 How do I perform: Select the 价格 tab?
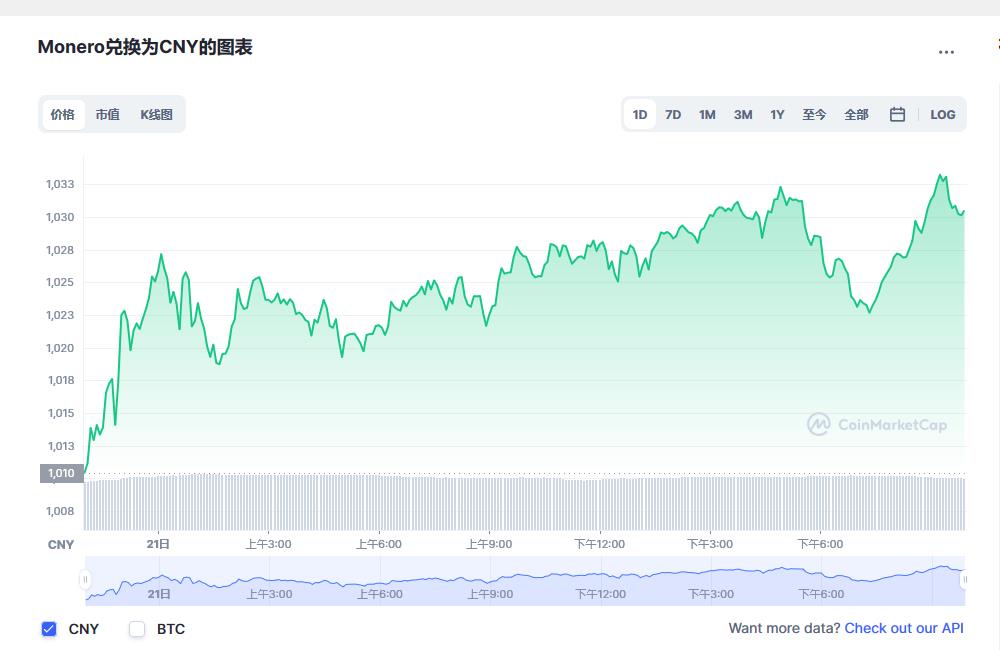[61, 114]
